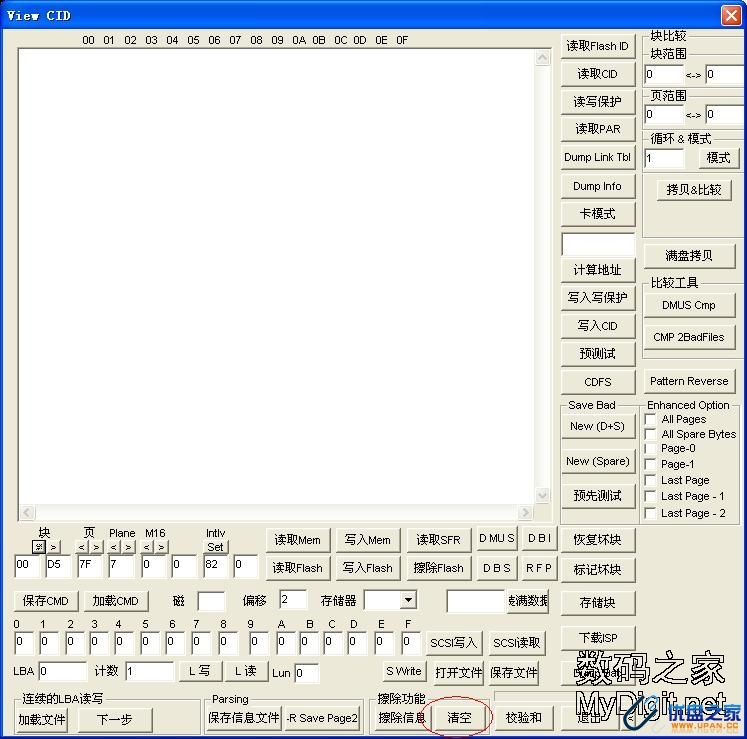The height and width of the screenshot is (739, 747).
Task: Click the R F P button
Action: (x=539, y=568)
